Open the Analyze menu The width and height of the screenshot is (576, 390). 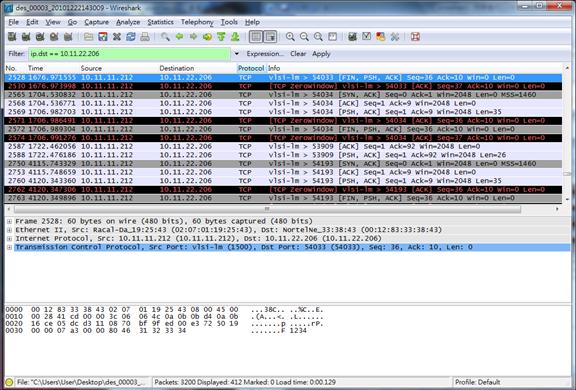[128, 22]
